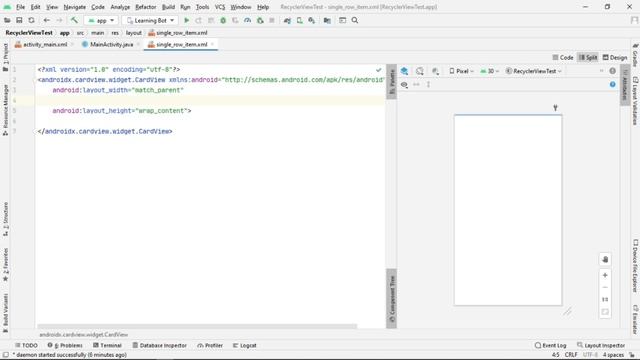Open the Refactor menu
Image resolution: width=640 pixels, height=360 pixels.
146,7
